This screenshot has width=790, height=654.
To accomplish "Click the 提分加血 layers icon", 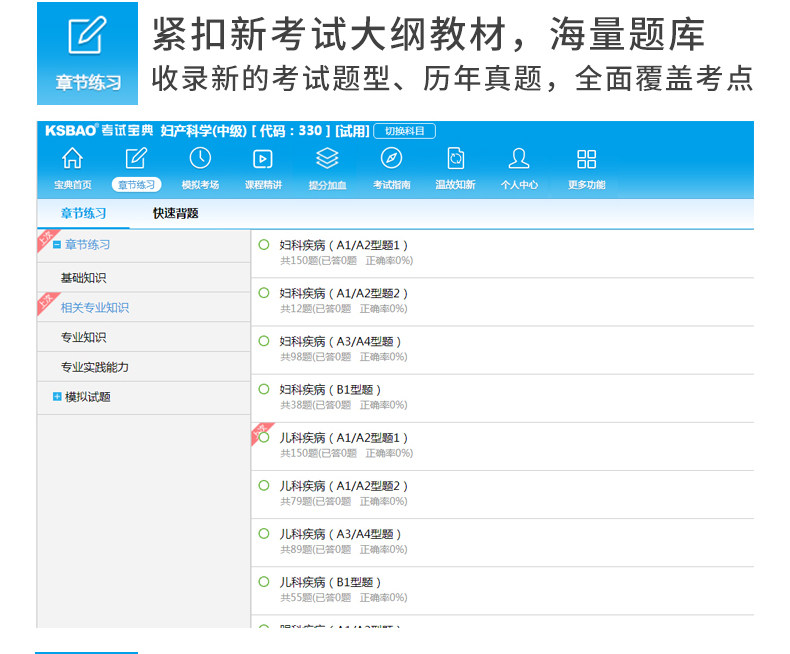I will pos(327,158).
